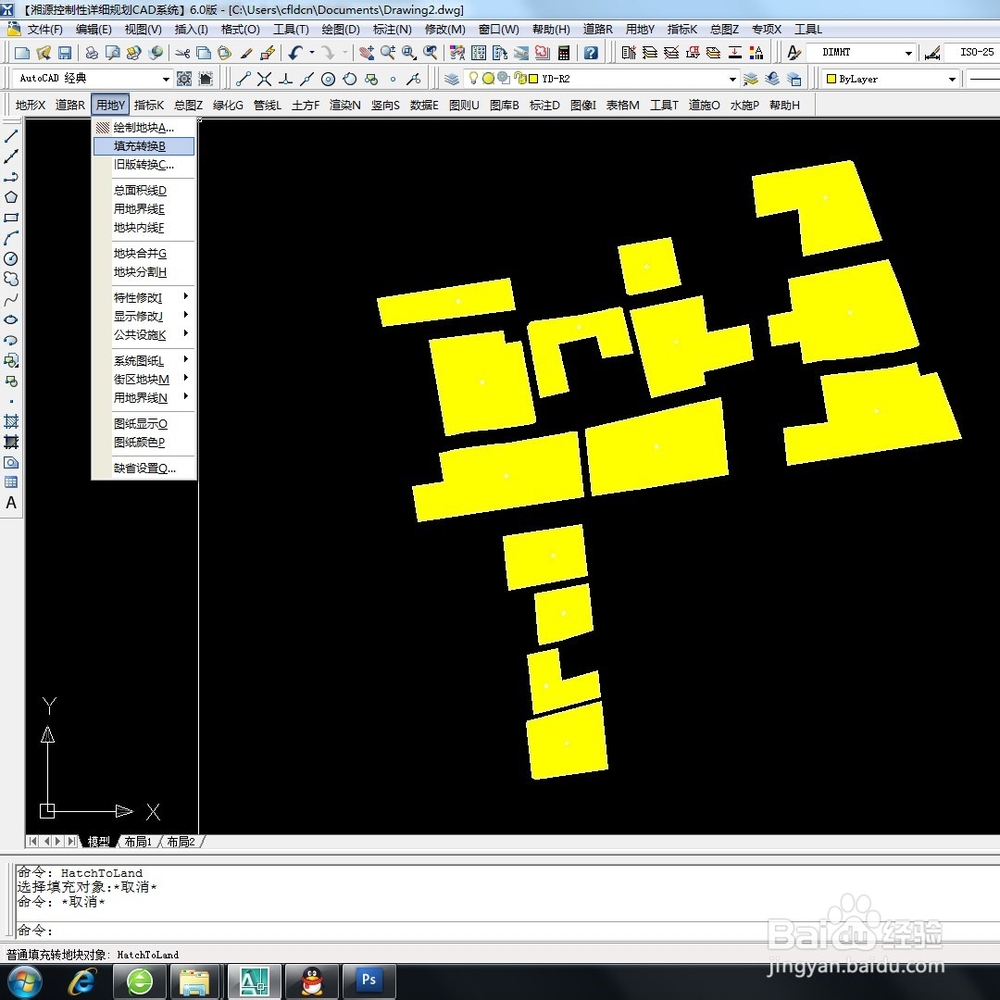Select the Hatch tool in left toolbar
This screenshot has width=1000, height=1000.
pyautogui.click(x=11, y=422)
